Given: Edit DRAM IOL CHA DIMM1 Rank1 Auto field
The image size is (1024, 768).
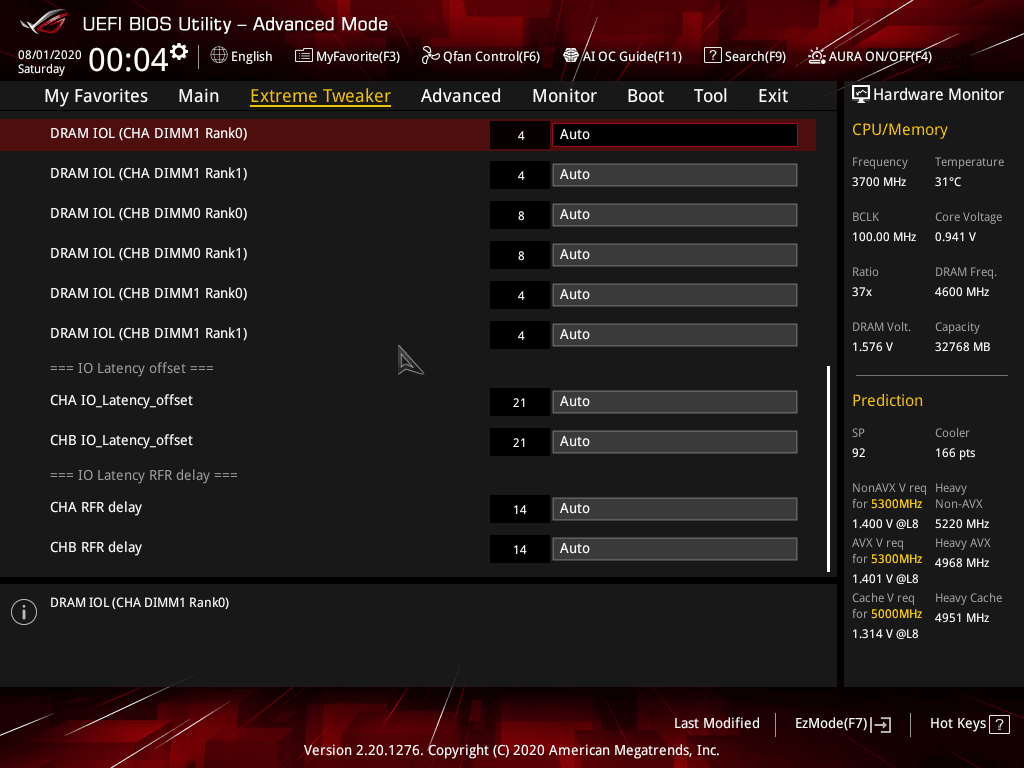Looking at the screenshot, I should [675, 174].
